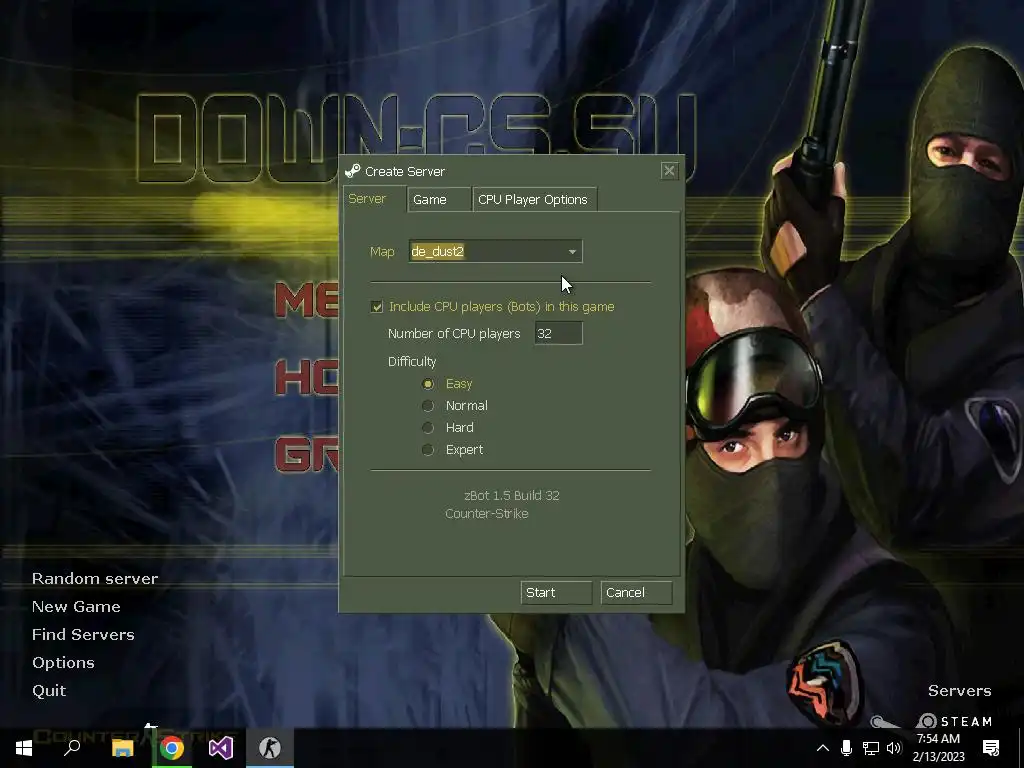The width and height of the screenshot is (1024, 768).
Task: Click Steam icon in Create Server title
Action: coord(353,171)
